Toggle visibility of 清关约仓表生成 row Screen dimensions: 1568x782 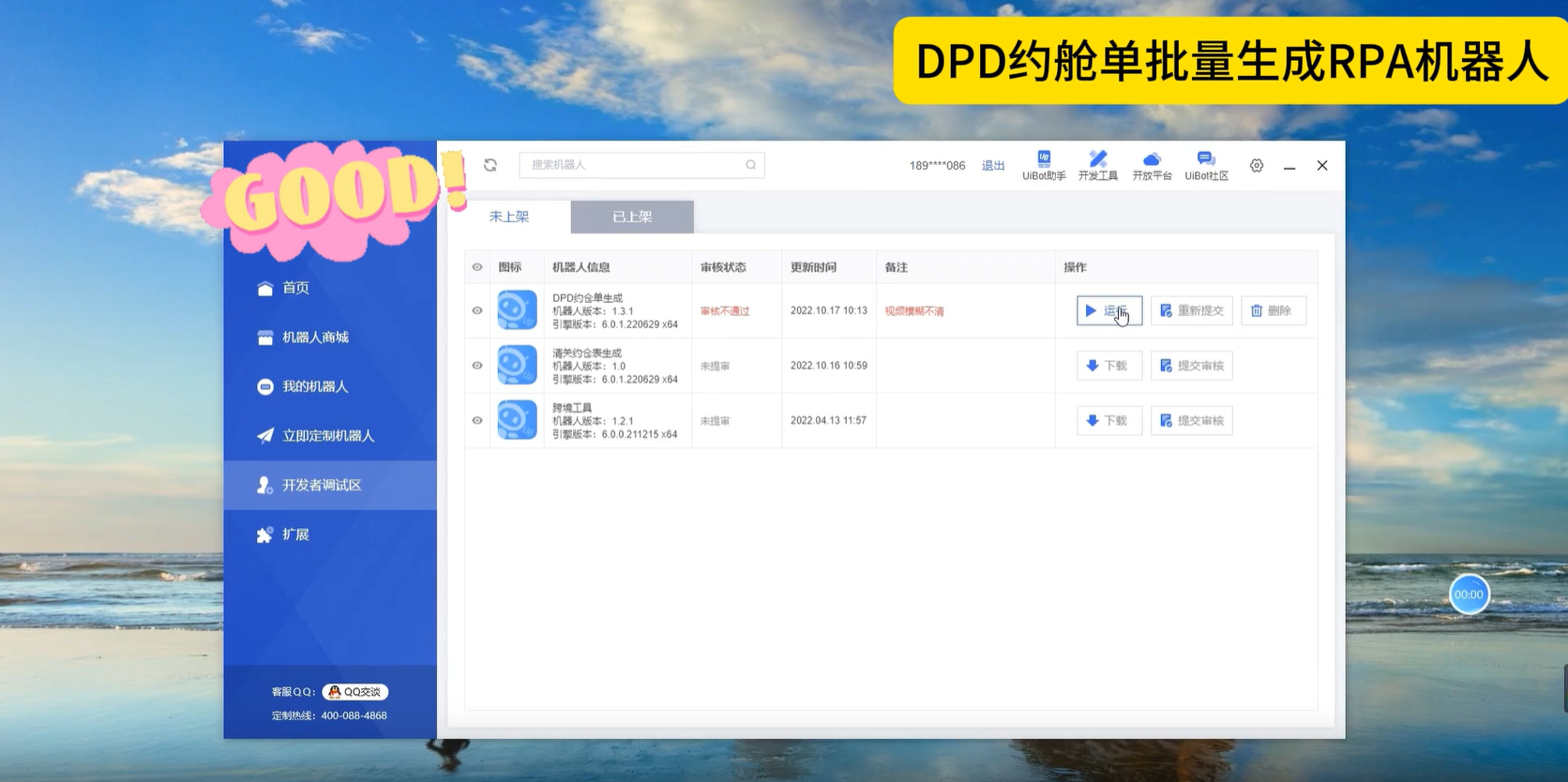click(x=477, y=366)
